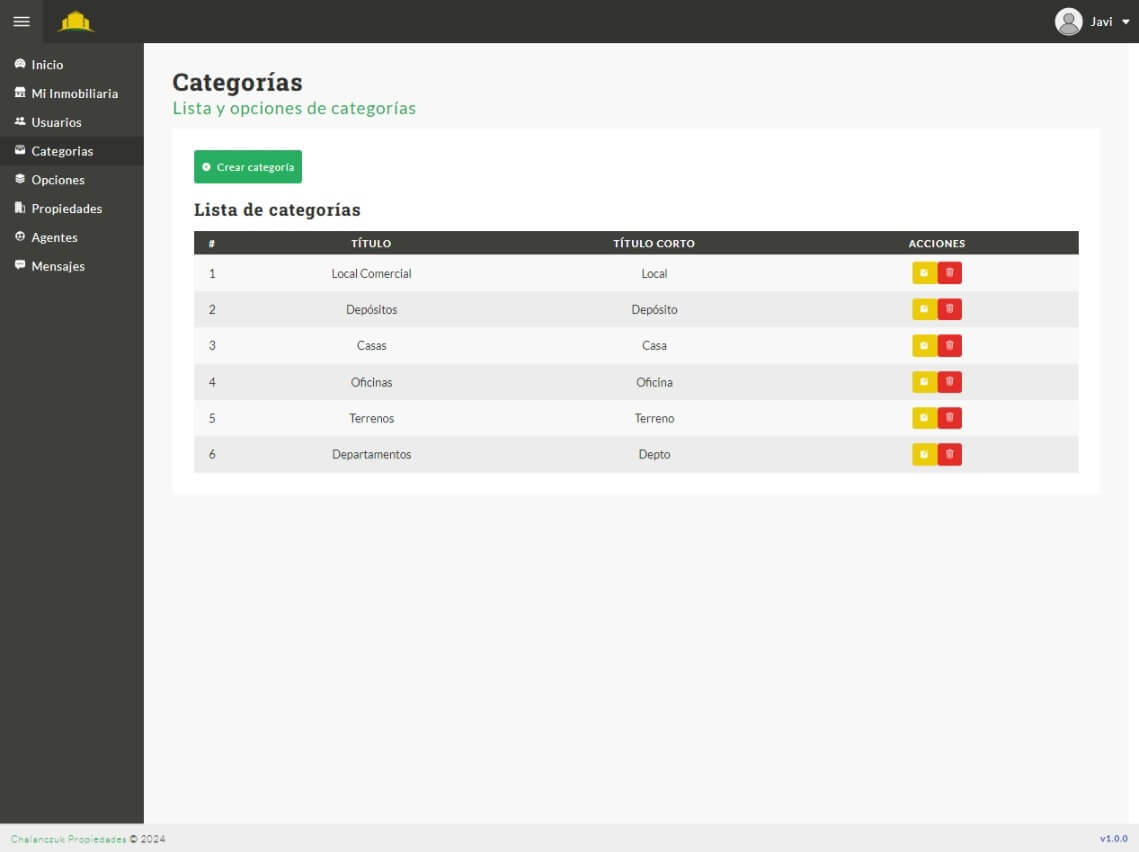Navigate to Usuarios page

pos(56,123)
